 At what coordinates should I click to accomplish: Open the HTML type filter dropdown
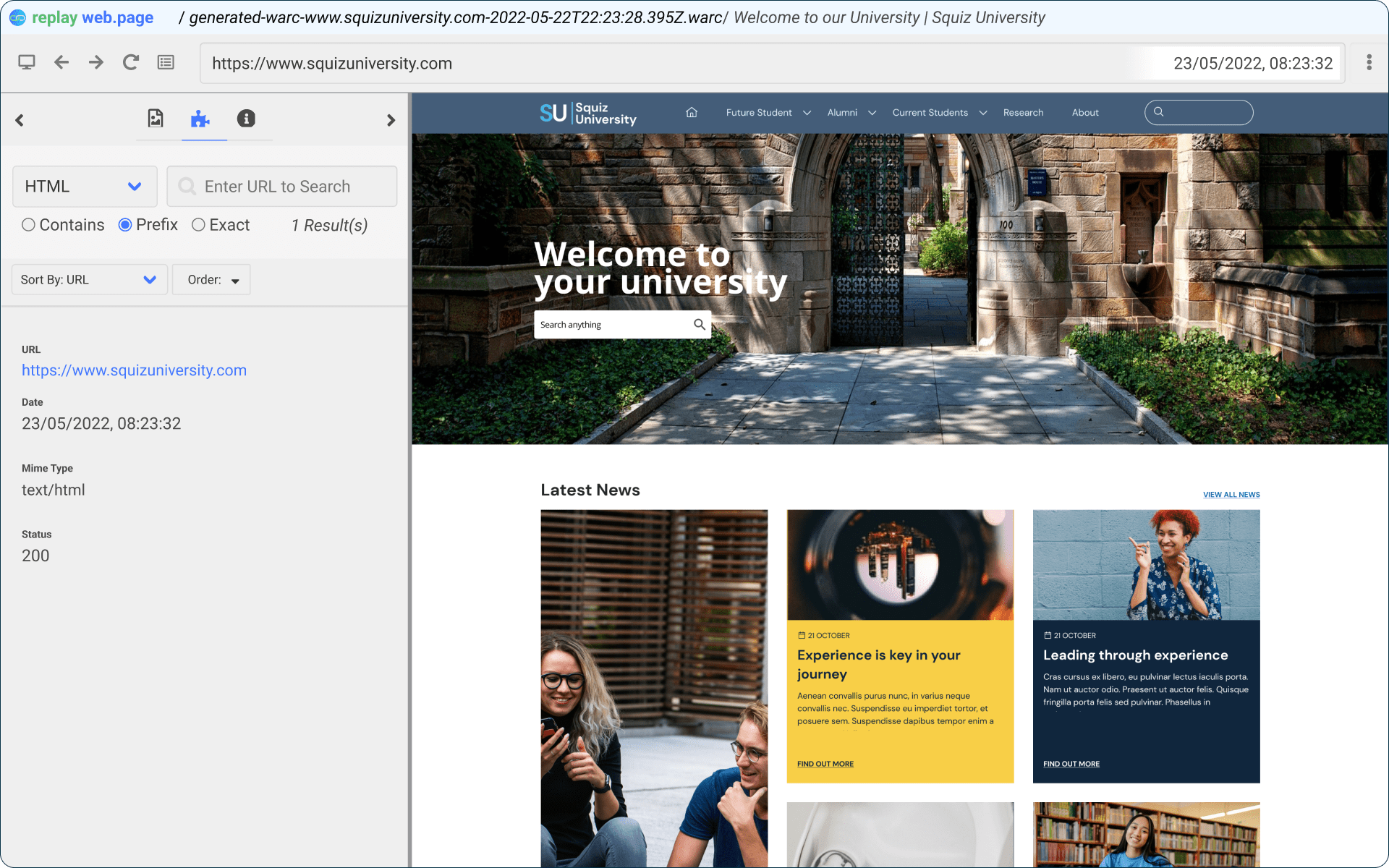pyautogui.click(x=85, y=187)
